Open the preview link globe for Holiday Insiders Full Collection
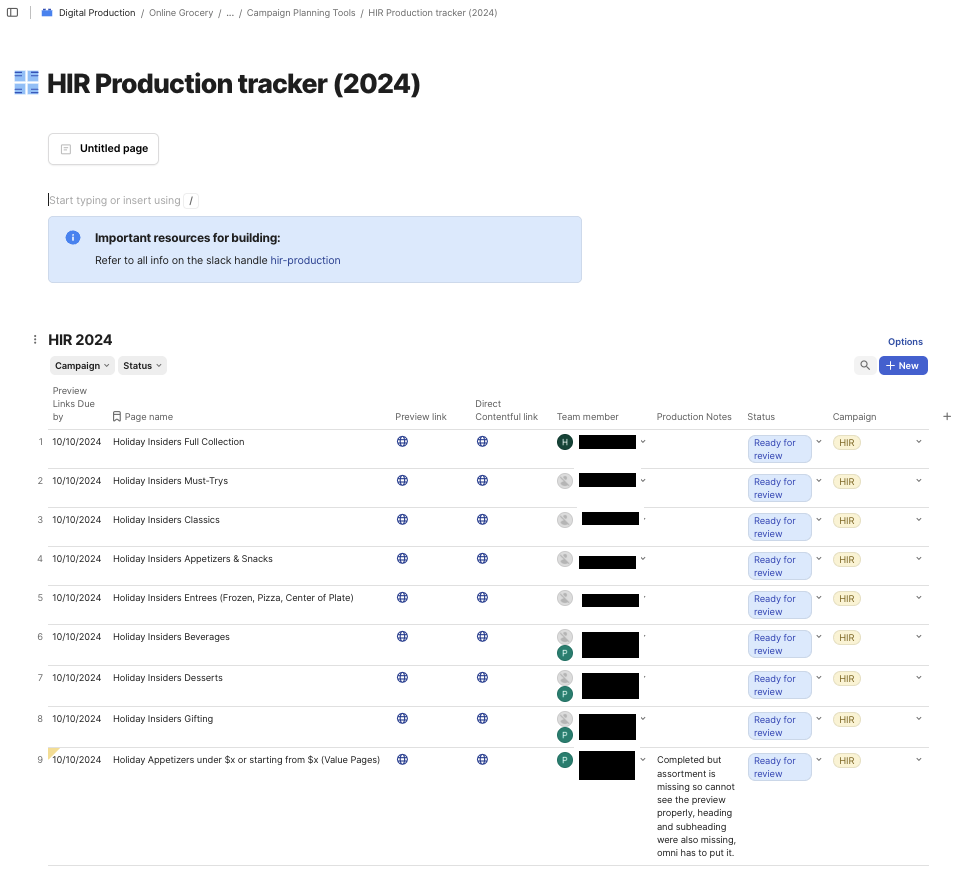973x869 pixels. [x=402, y=441]
